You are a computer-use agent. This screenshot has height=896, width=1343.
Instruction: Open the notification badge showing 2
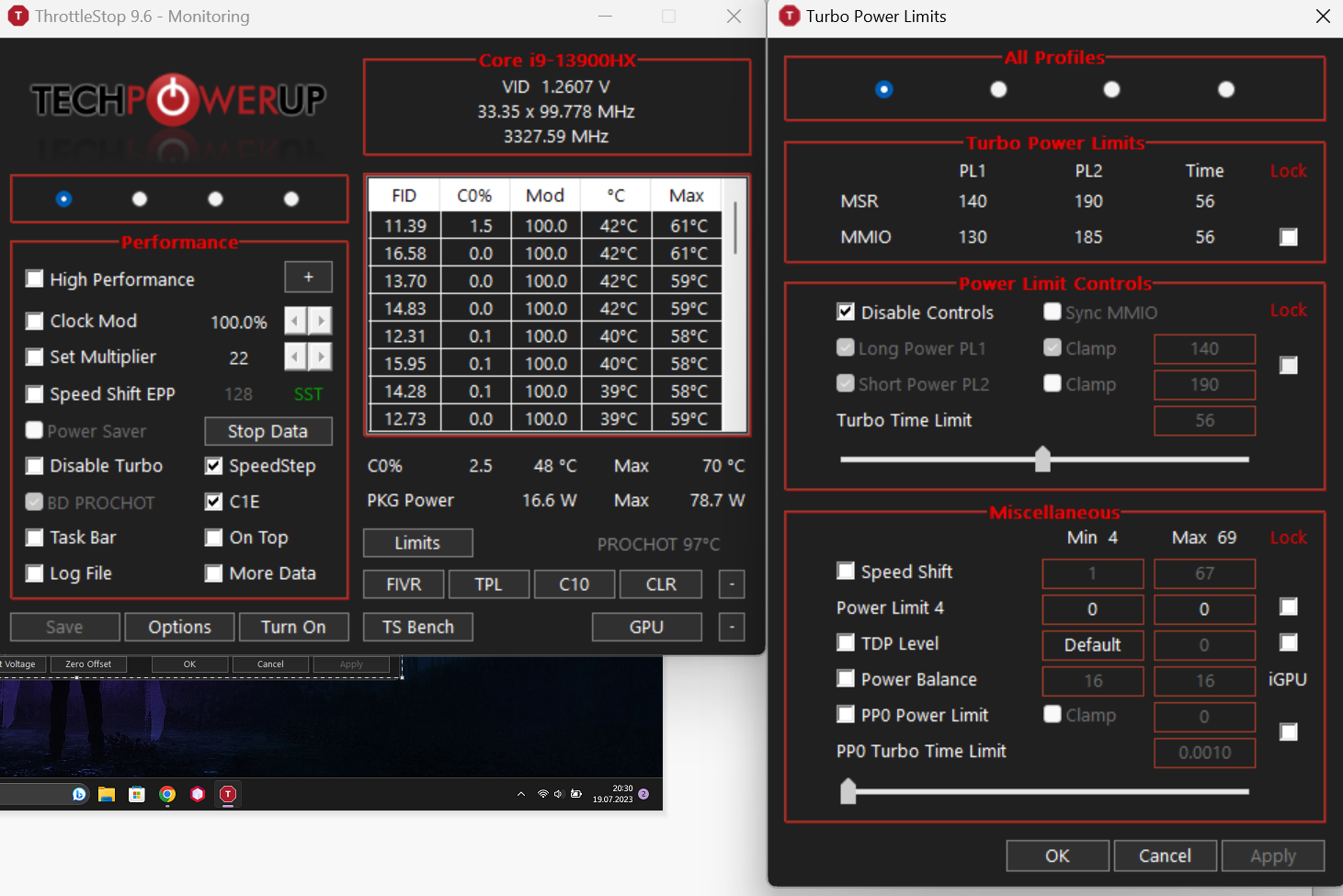[x=643, y=794]
